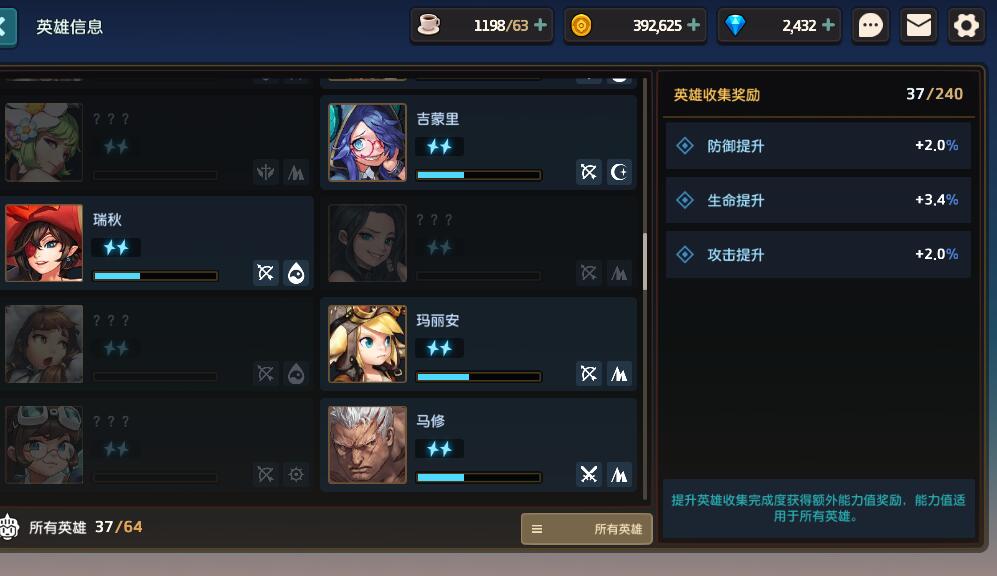The height and width of the screenshot is (576, 997).
Task: Add gold with the plus next to 392,625
Action: coord(694,25)
